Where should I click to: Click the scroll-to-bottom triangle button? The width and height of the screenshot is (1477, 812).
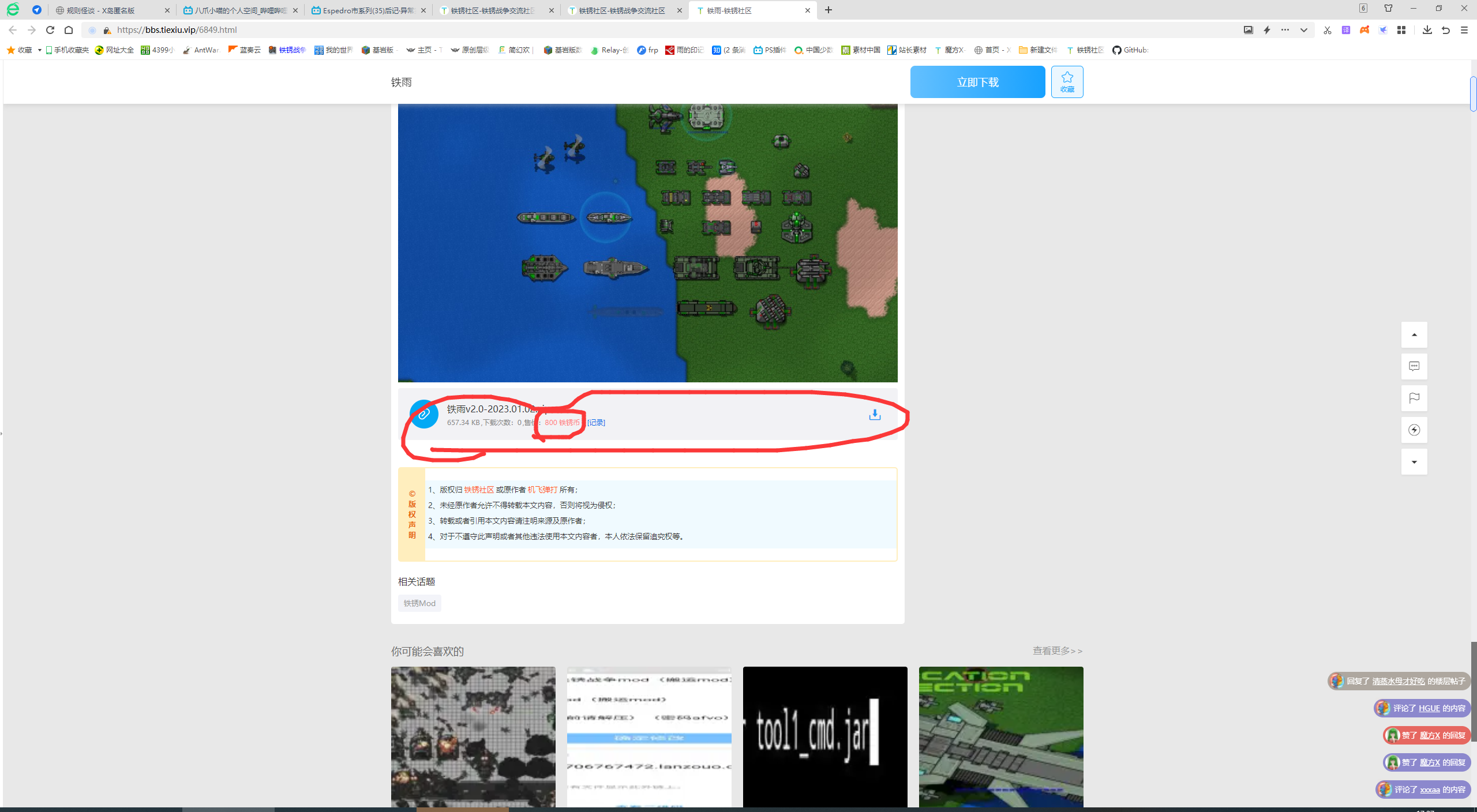[1414, 461]
